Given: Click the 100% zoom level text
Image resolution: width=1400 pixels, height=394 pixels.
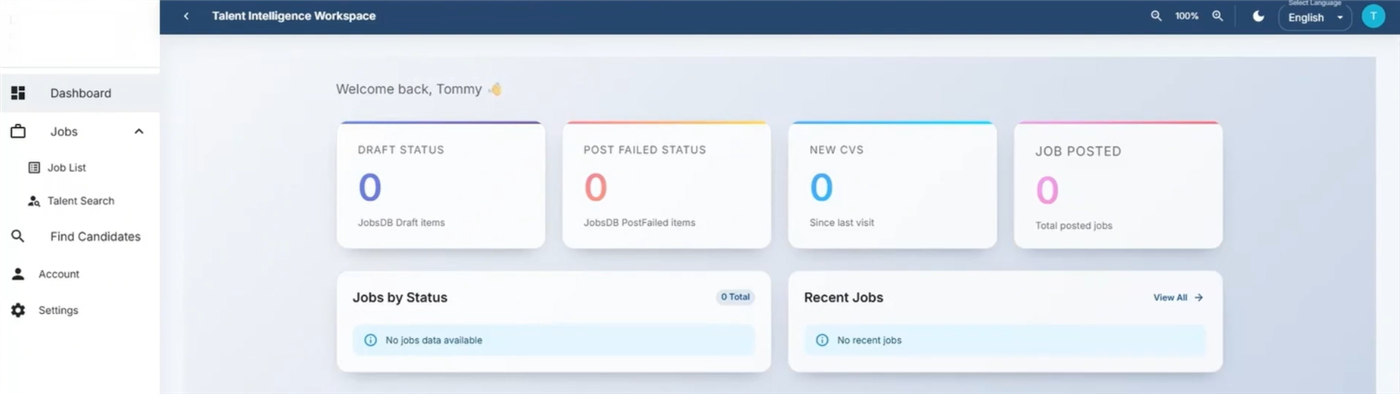Looking at the screenshot, I should coord(1187,16).
